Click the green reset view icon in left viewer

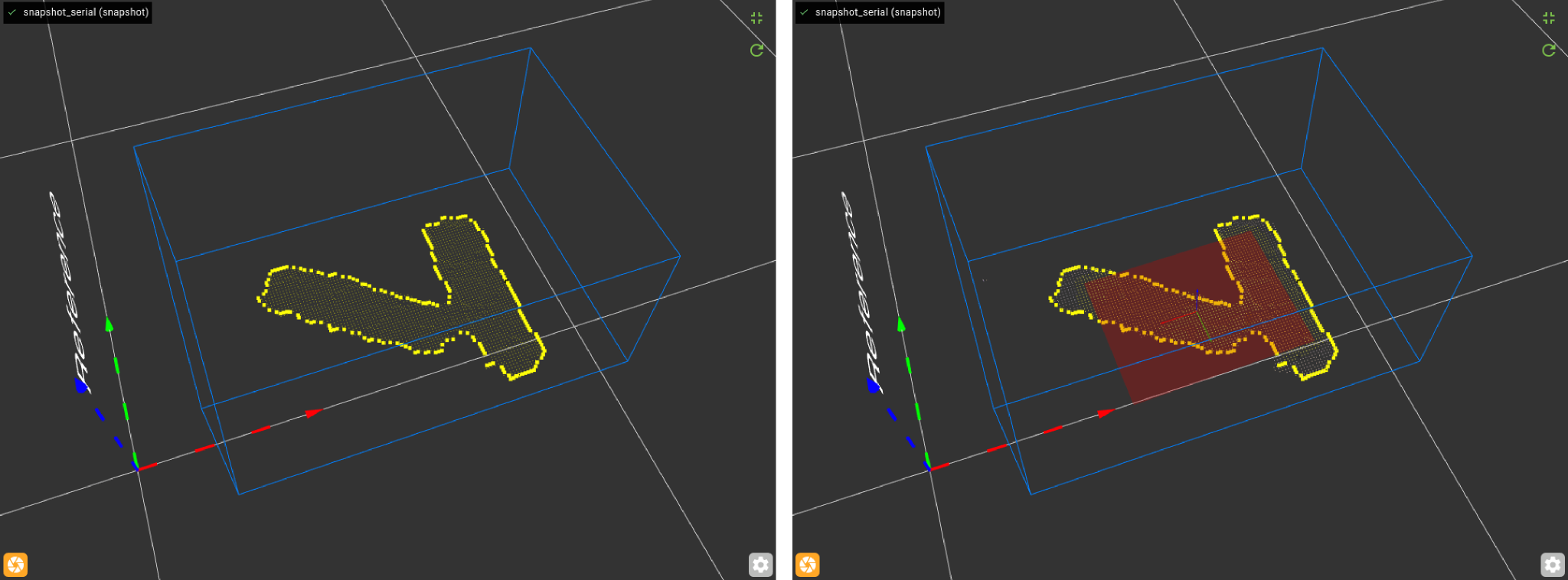pos(756,51)
